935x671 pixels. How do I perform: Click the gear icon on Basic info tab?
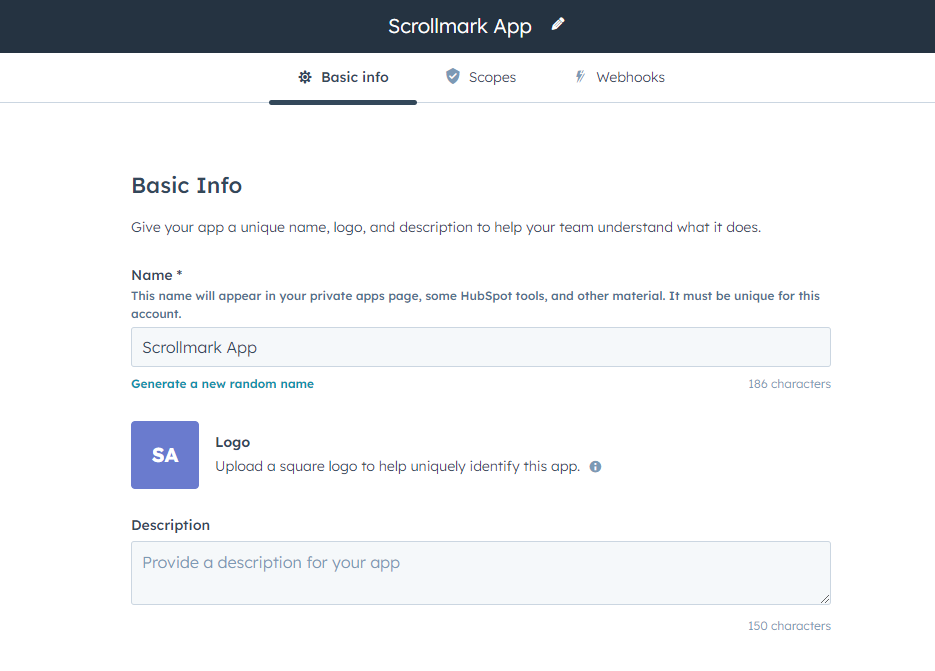[x=305, y=77]
